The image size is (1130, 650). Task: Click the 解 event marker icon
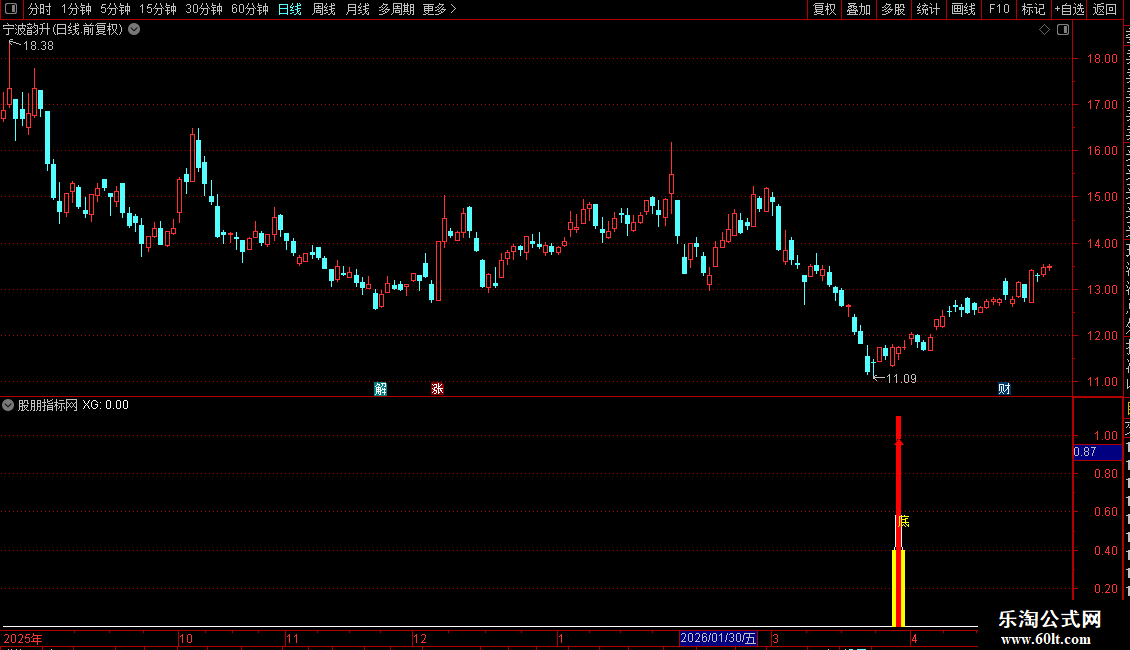tap(381, 389)
